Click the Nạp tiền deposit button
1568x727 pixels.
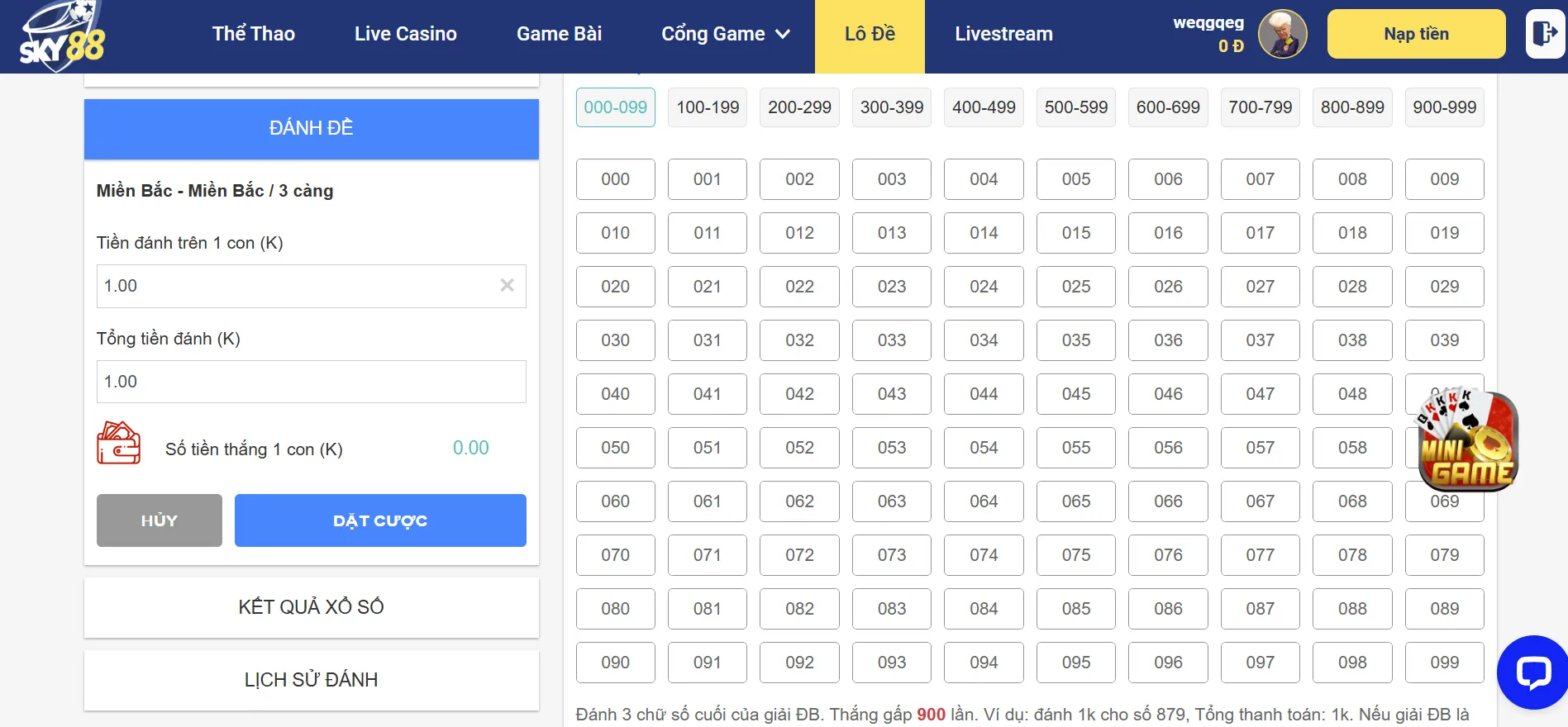point(1416,34)
